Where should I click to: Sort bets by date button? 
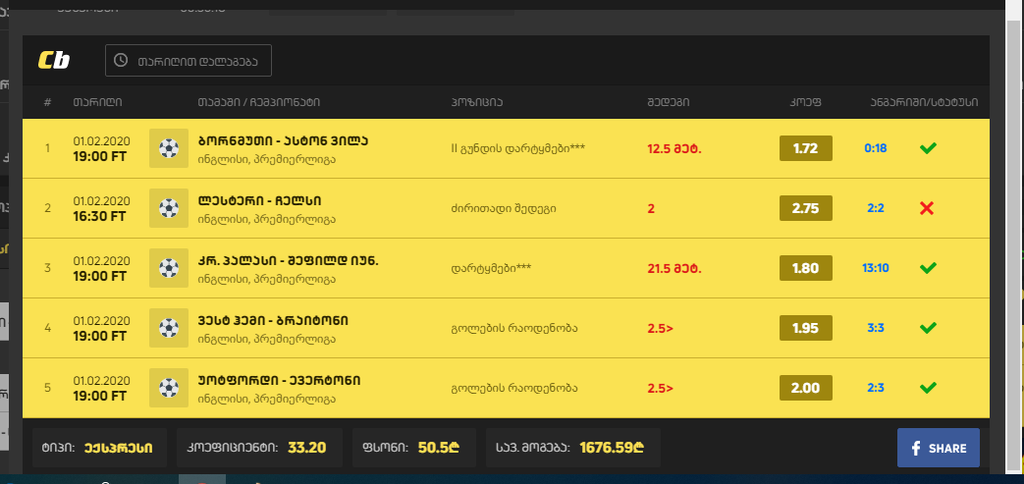pos(188,61)
